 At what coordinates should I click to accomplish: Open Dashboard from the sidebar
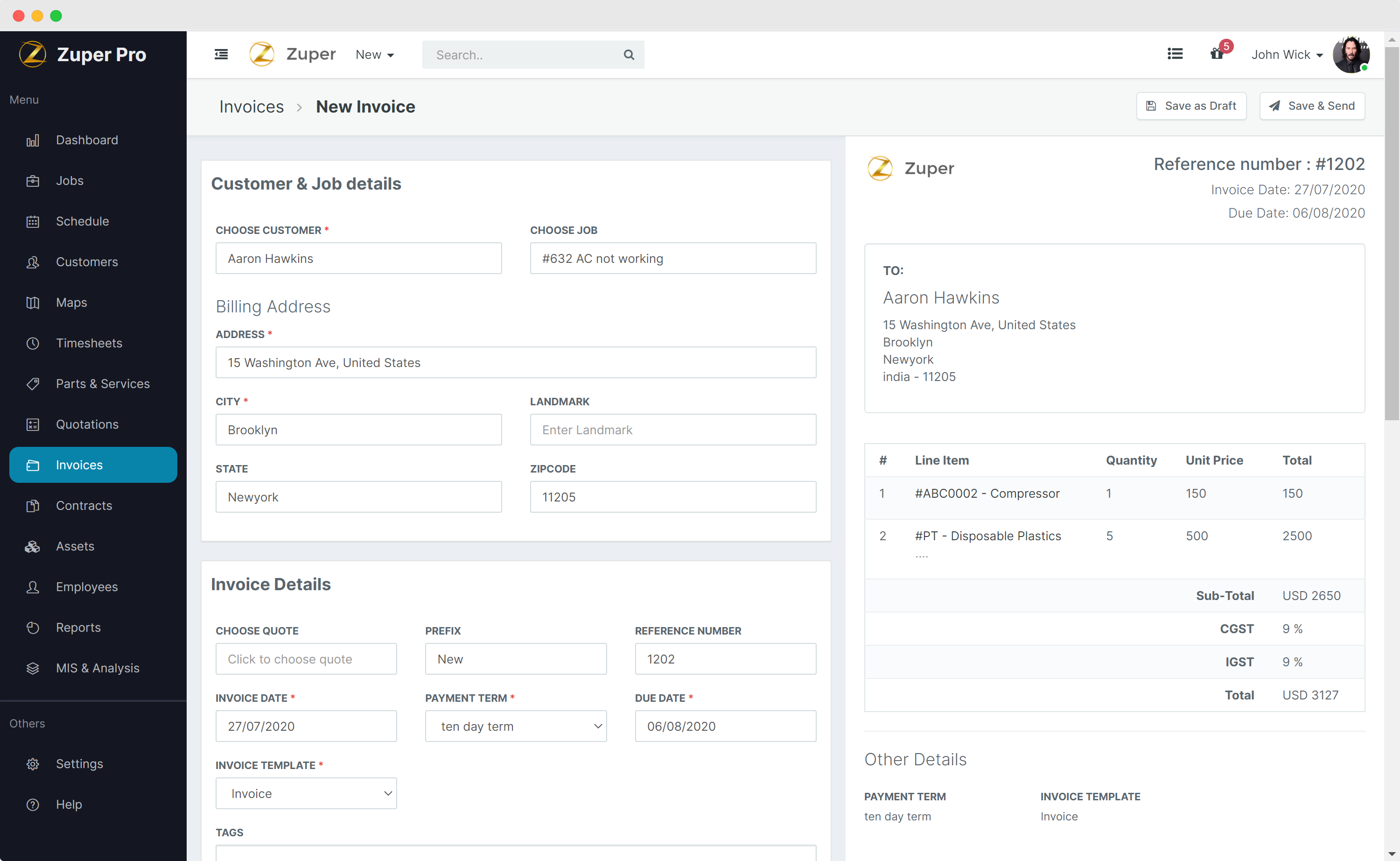(86, 140)
